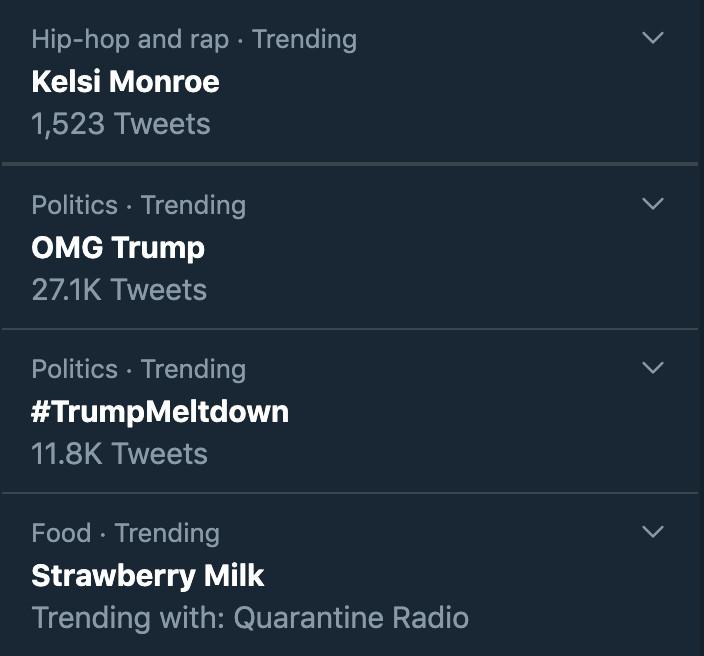Show more options for Strawberry Milk trend
This screenshot has height=656, width=704.
click(x=652, y=532)
